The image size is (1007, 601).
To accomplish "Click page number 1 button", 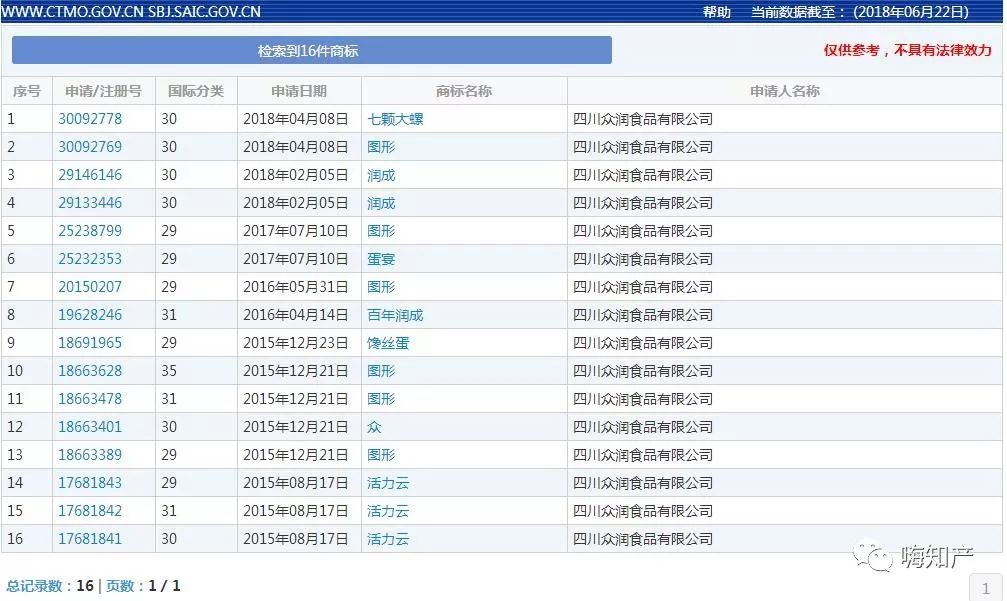I will coord(985,588).
